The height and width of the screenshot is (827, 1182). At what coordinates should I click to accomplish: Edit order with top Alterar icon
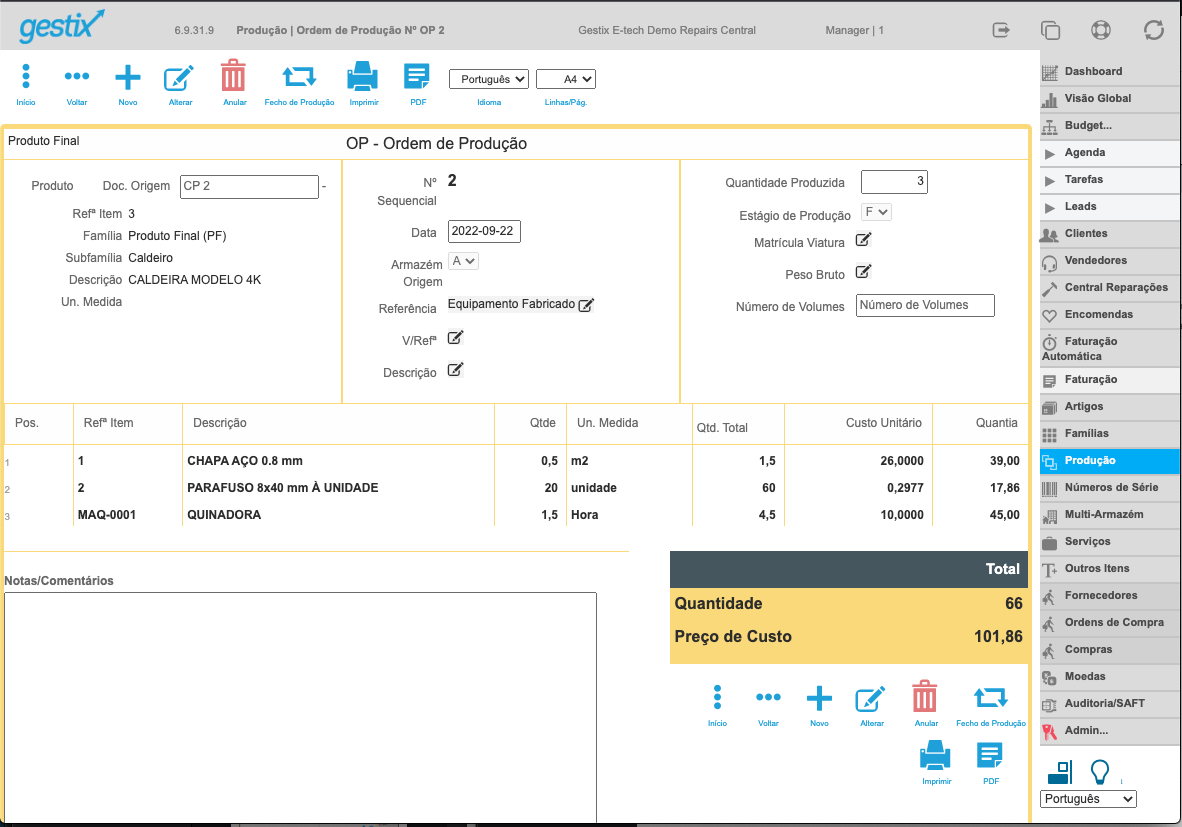179,78
